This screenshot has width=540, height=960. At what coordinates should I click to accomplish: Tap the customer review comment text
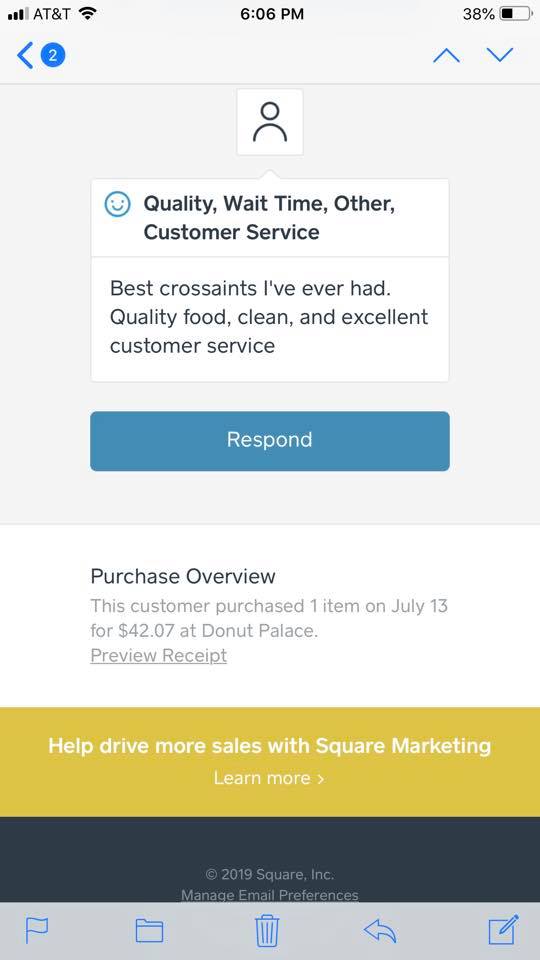tap(269, 317)
